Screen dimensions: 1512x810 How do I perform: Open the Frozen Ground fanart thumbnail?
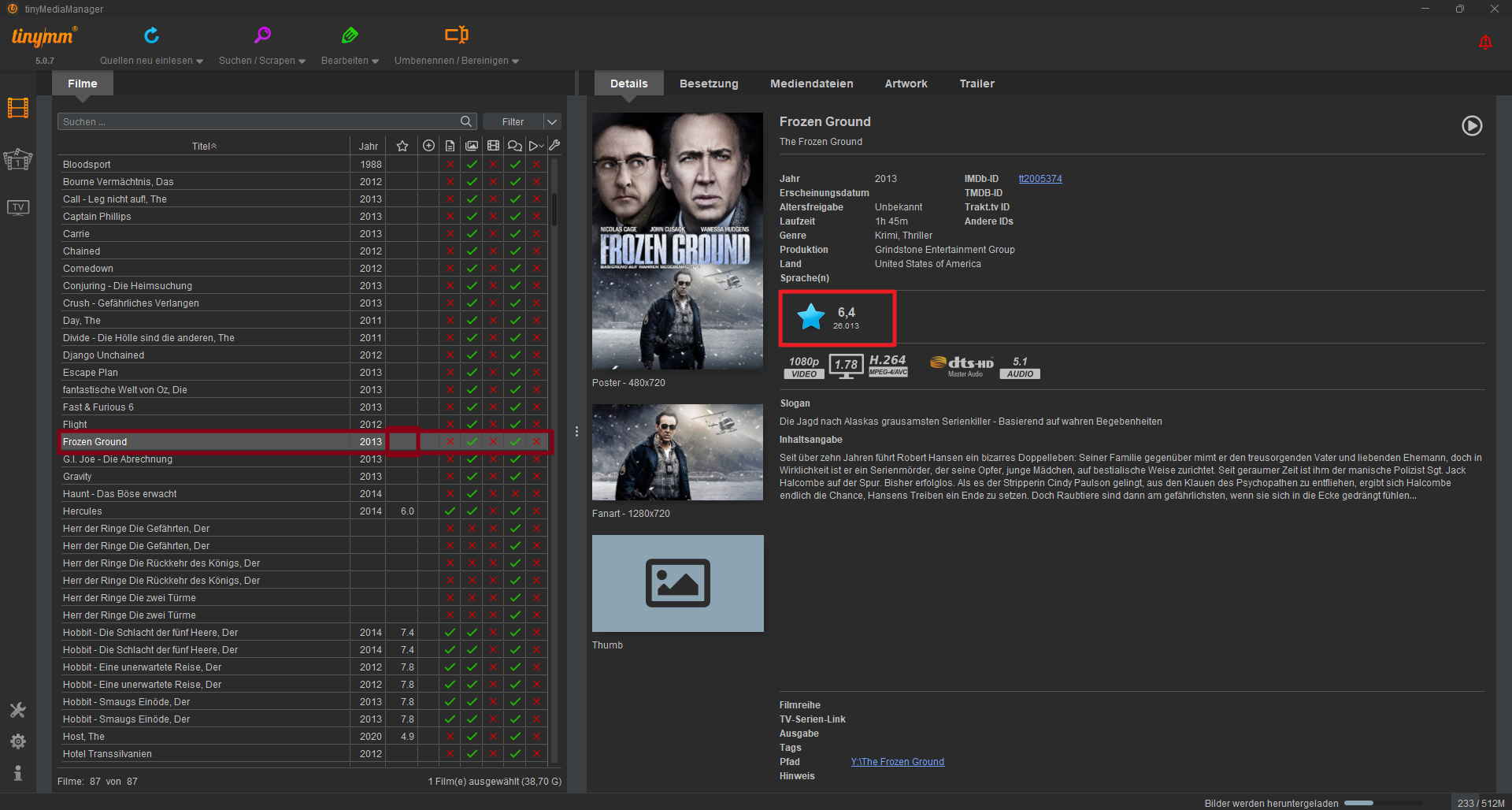click(677, 452)
